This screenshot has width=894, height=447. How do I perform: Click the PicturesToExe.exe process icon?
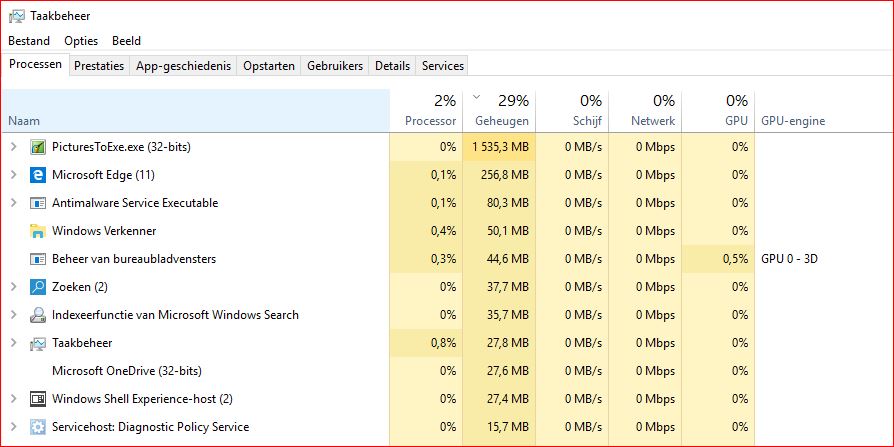pyautogui.click(x=38, y=147)
